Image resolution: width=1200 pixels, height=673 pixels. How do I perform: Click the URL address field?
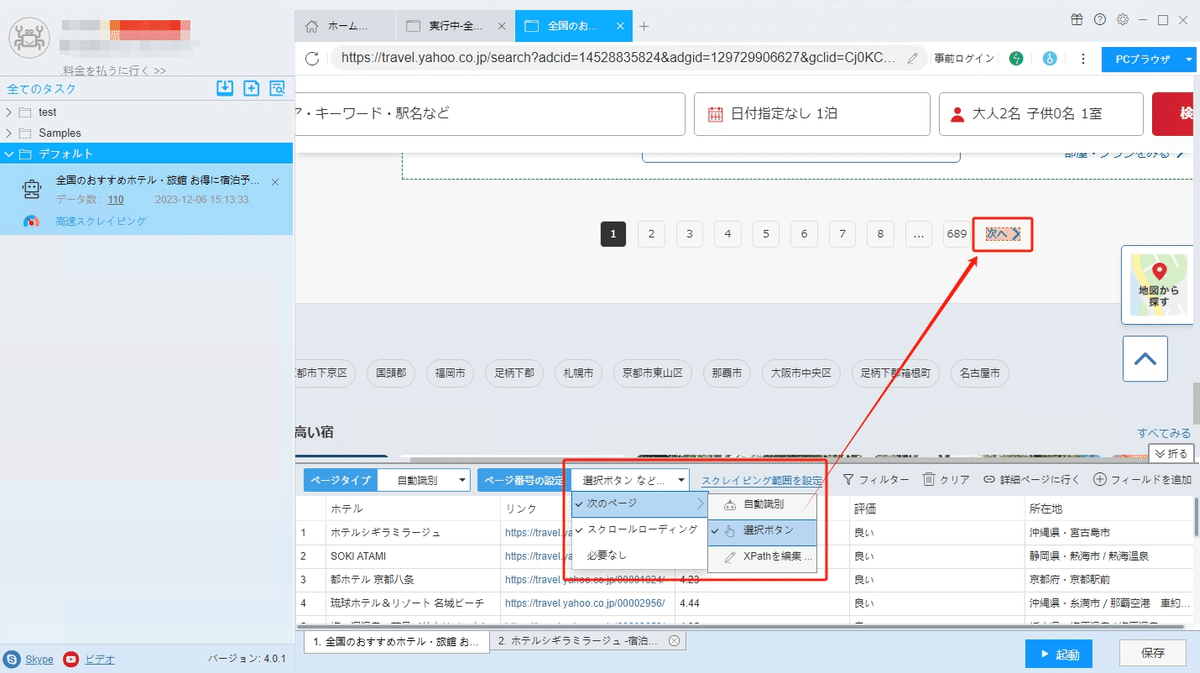click(x=628, y=58)
